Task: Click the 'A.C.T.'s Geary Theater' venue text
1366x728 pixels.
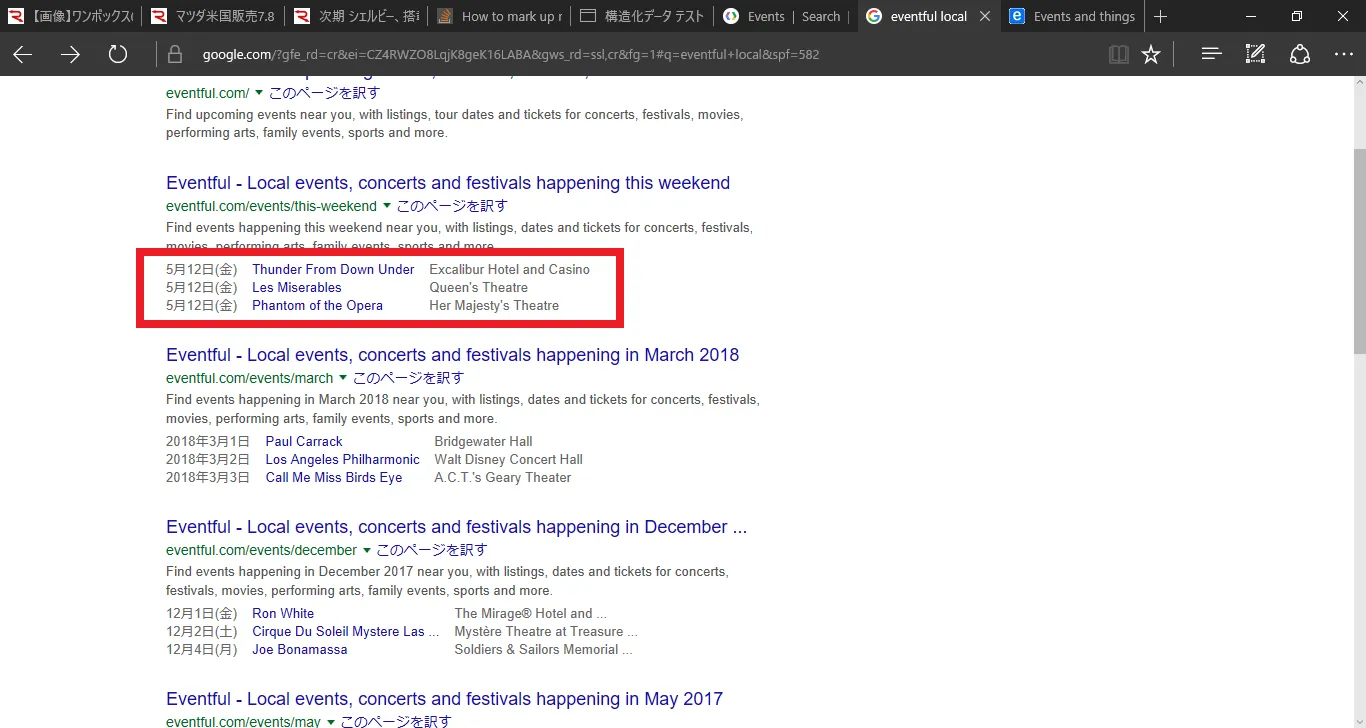Action: (503, 477)
